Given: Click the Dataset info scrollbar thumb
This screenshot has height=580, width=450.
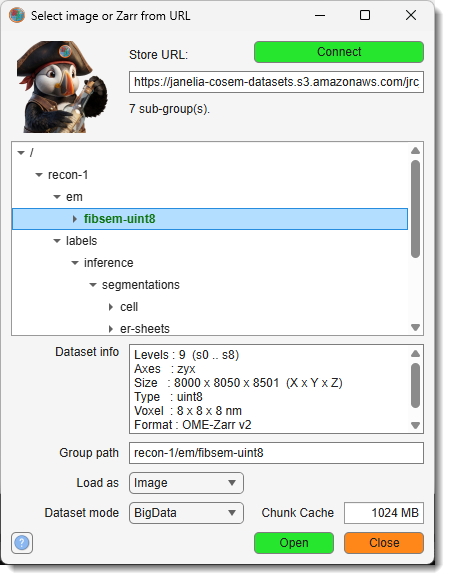Looking at the screenshot, I should pos(416,385).
